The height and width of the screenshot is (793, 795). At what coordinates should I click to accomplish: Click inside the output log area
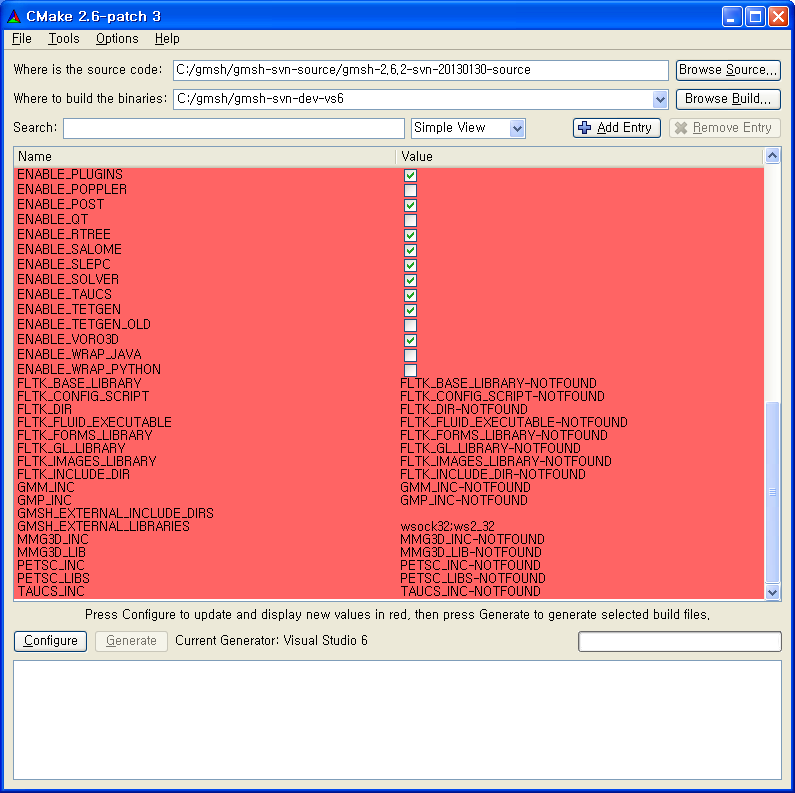click(397, 720)
